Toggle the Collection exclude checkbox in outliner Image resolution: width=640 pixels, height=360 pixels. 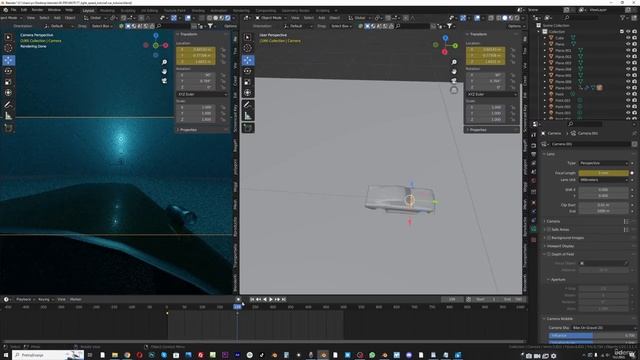pyautogui.click(x=622, y=31)
